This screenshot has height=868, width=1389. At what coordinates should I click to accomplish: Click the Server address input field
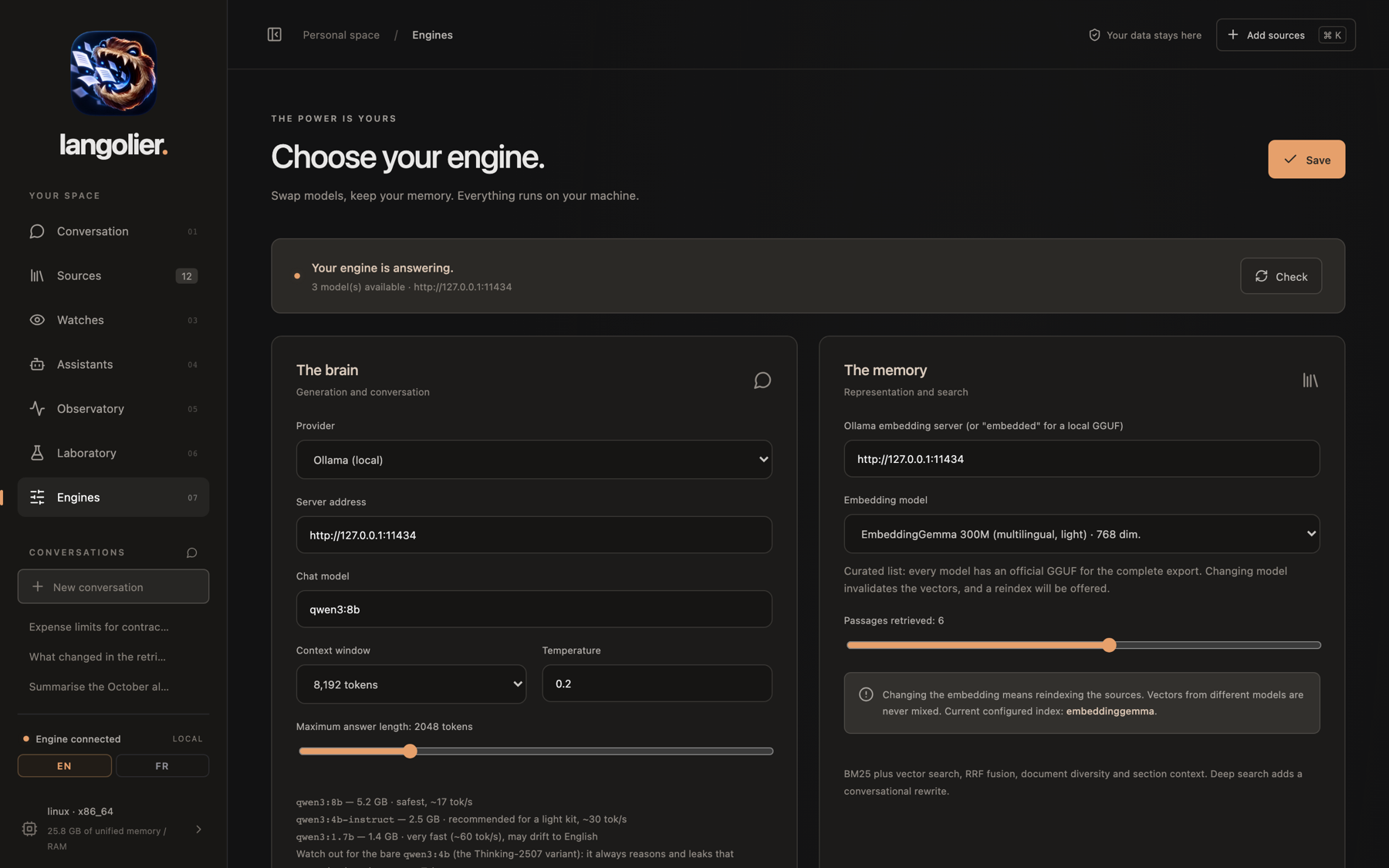[534, 535]
